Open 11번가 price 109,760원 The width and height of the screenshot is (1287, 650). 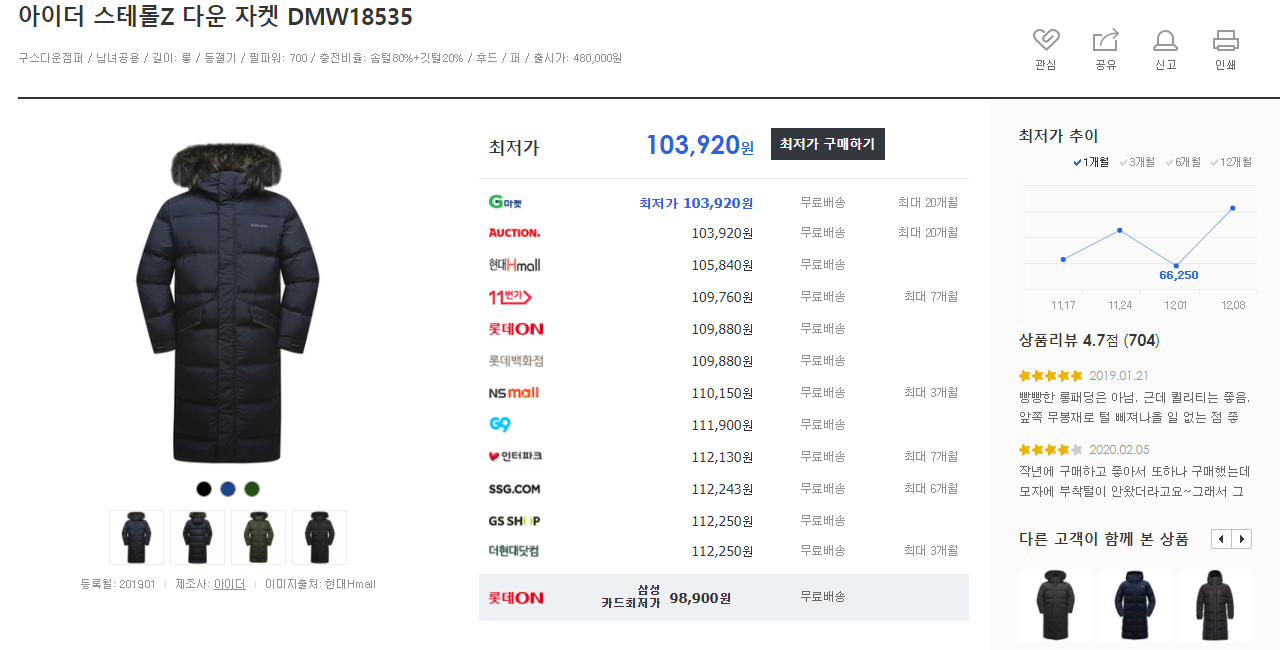pos(722,297)
